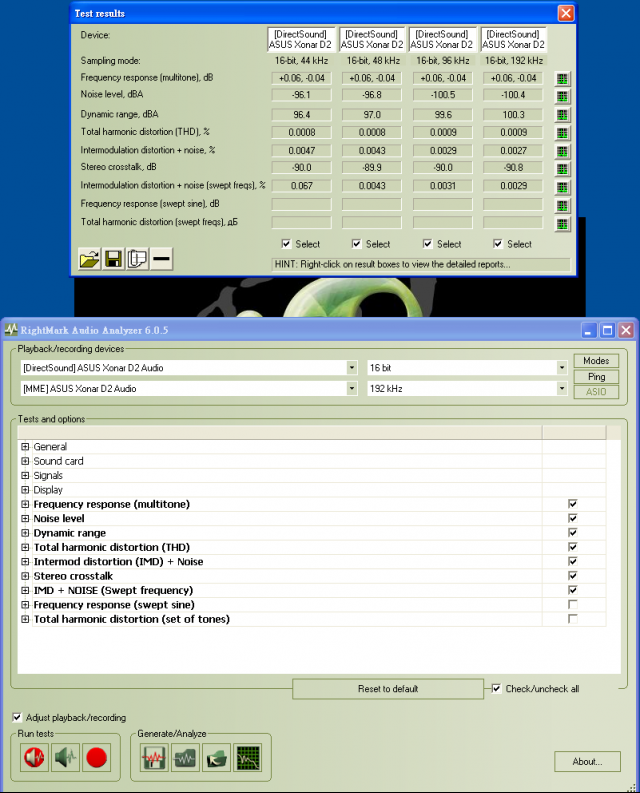
Task: Click the report pages icon in Test results
Action: click(137, 259)
